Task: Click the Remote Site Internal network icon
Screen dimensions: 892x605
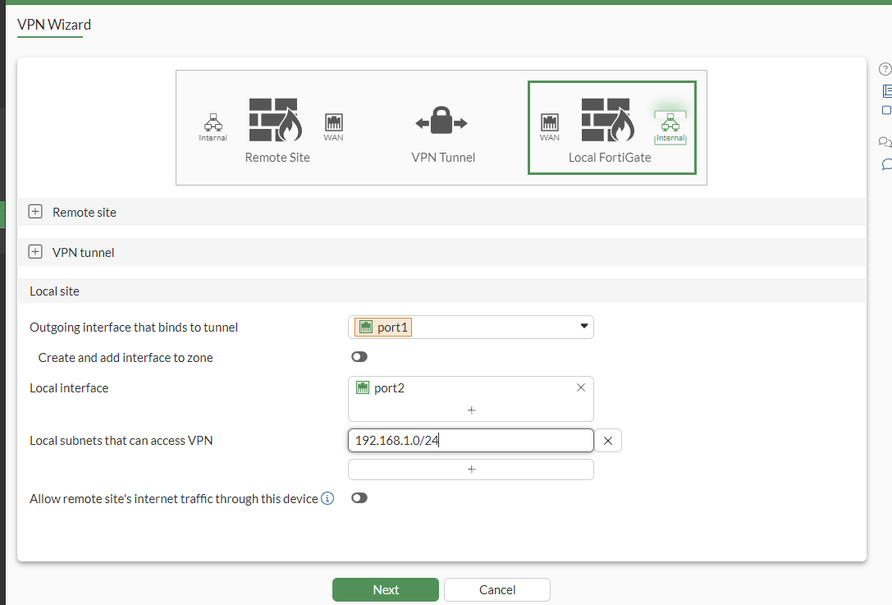Action: click(x=213, y=127)
